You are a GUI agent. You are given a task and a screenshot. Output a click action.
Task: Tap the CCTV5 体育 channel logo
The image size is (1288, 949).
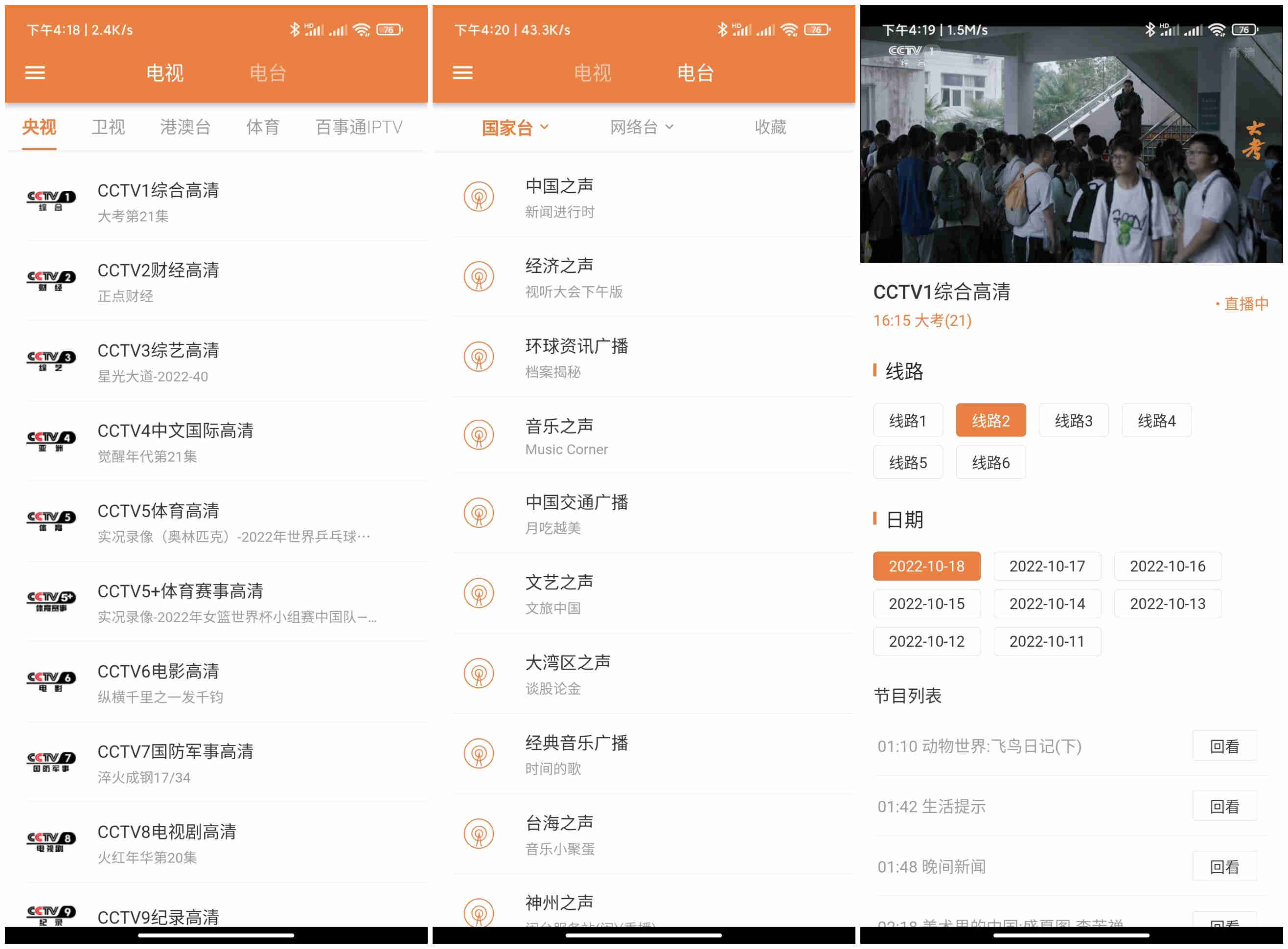click(51, 521)
